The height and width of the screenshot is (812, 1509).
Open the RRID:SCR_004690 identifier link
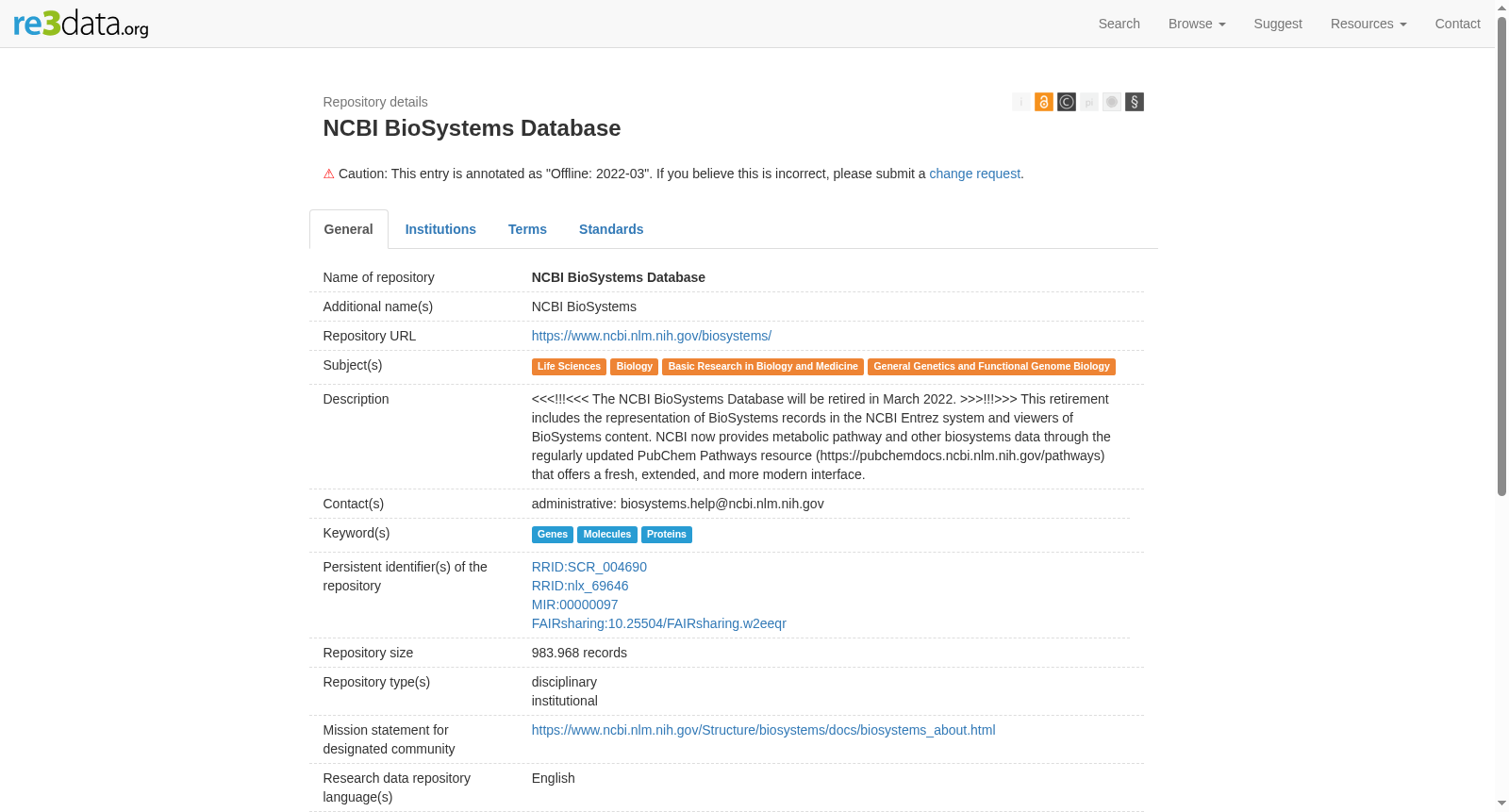click(x=589, y=567)
